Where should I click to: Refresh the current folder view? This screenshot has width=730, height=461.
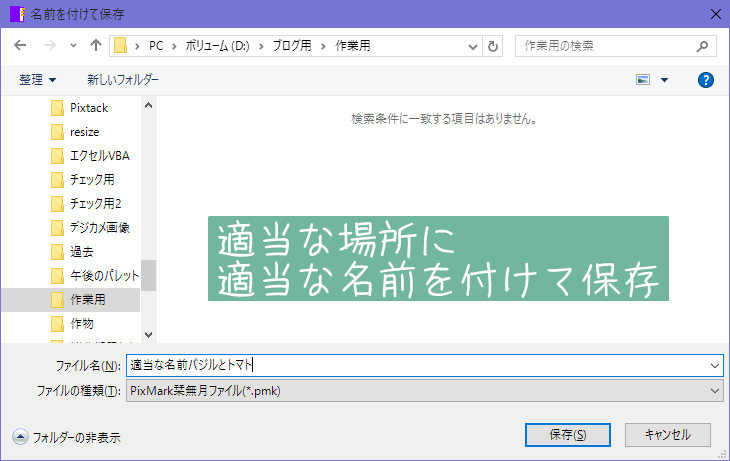click(493, 46)
